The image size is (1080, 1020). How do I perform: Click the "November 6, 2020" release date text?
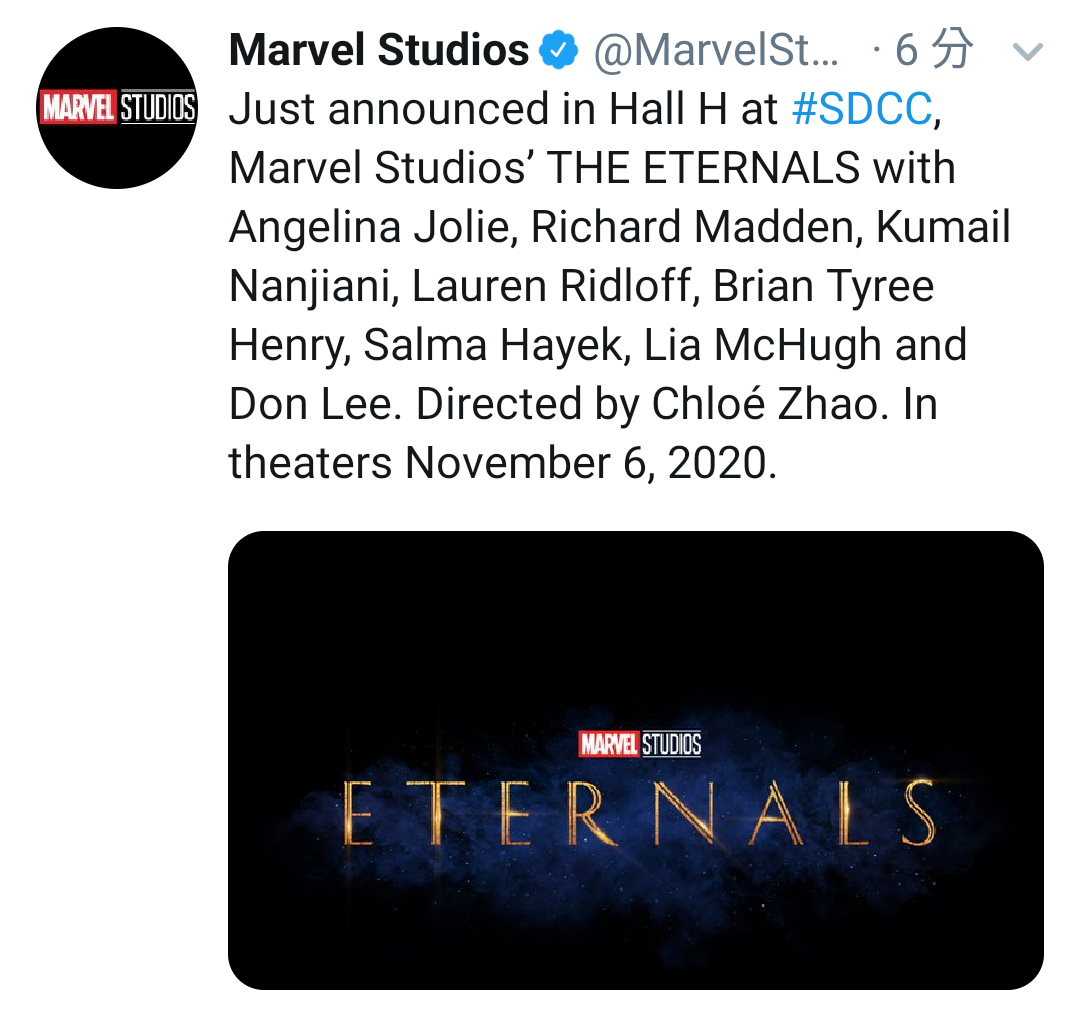tap(591, 463)
